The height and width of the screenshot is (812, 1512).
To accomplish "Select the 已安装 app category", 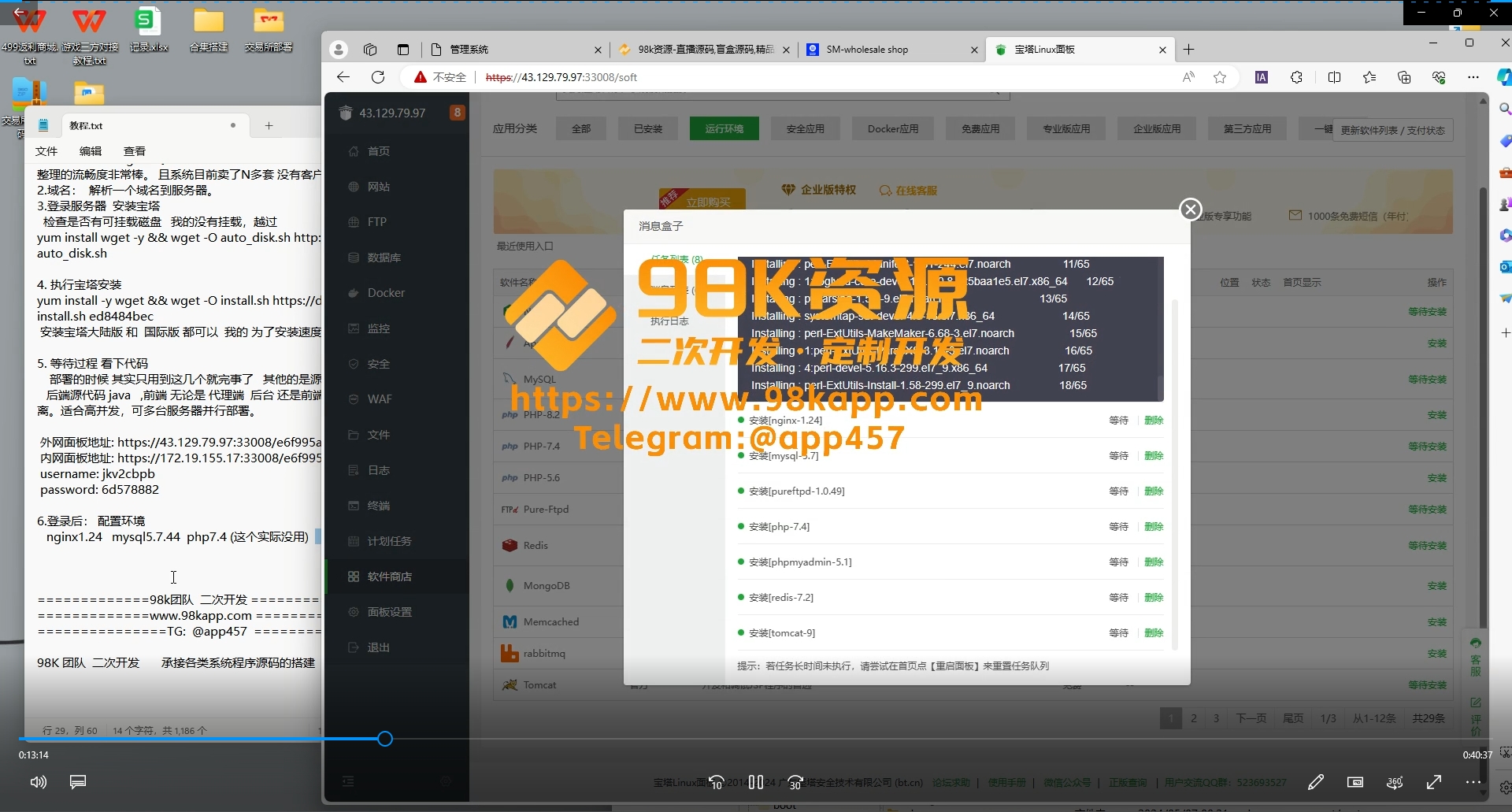I will tap(648, 128).
